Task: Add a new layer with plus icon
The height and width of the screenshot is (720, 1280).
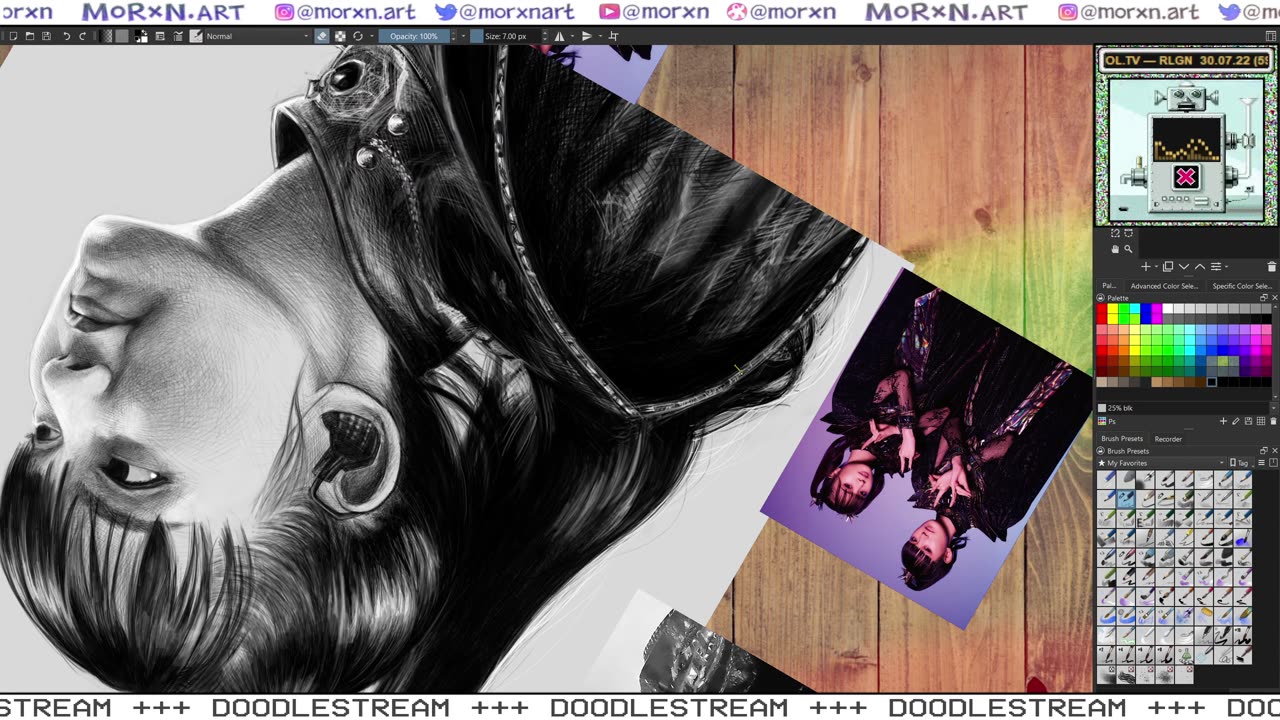Action: (1146, 267)
